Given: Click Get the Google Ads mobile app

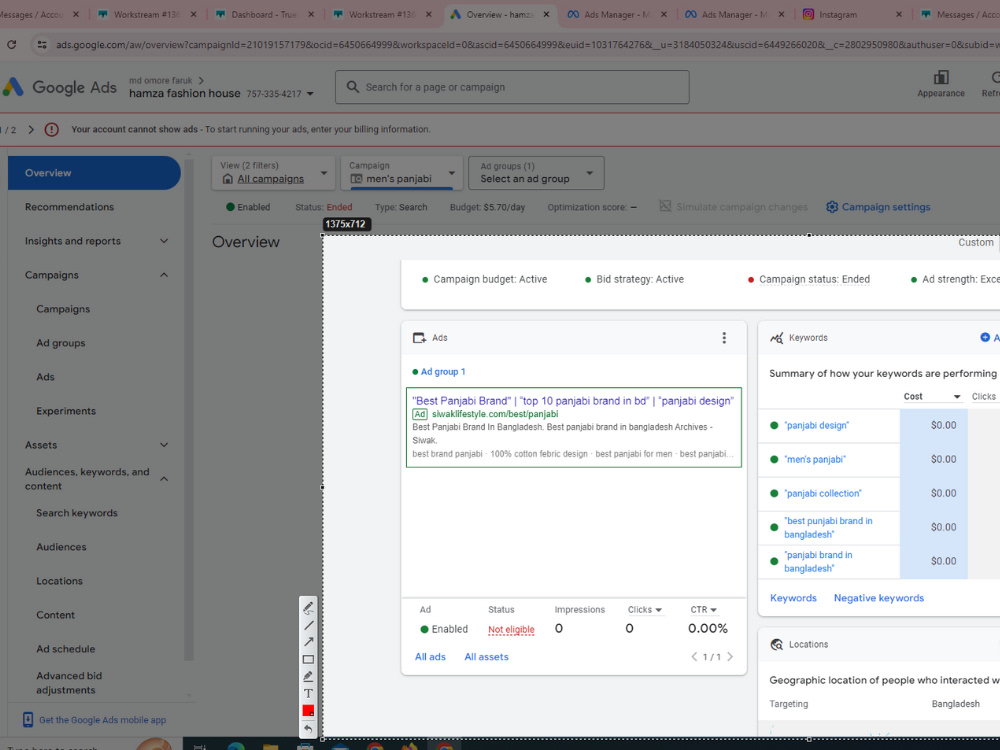Looking at the screenshot, I should pyautogui.click(x=103, y=719).
